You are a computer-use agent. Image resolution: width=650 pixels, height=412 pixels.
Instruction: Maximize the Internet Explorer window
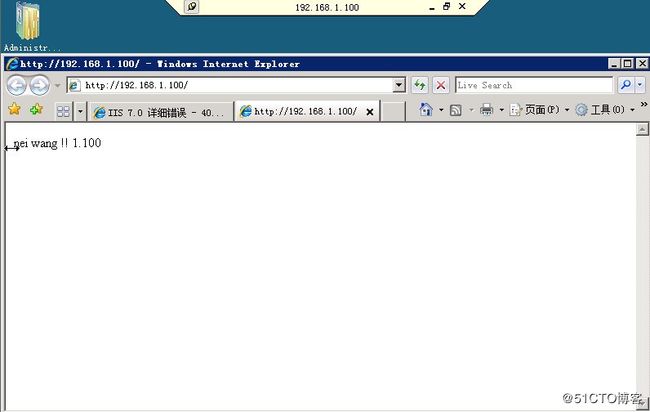(628, 64)
